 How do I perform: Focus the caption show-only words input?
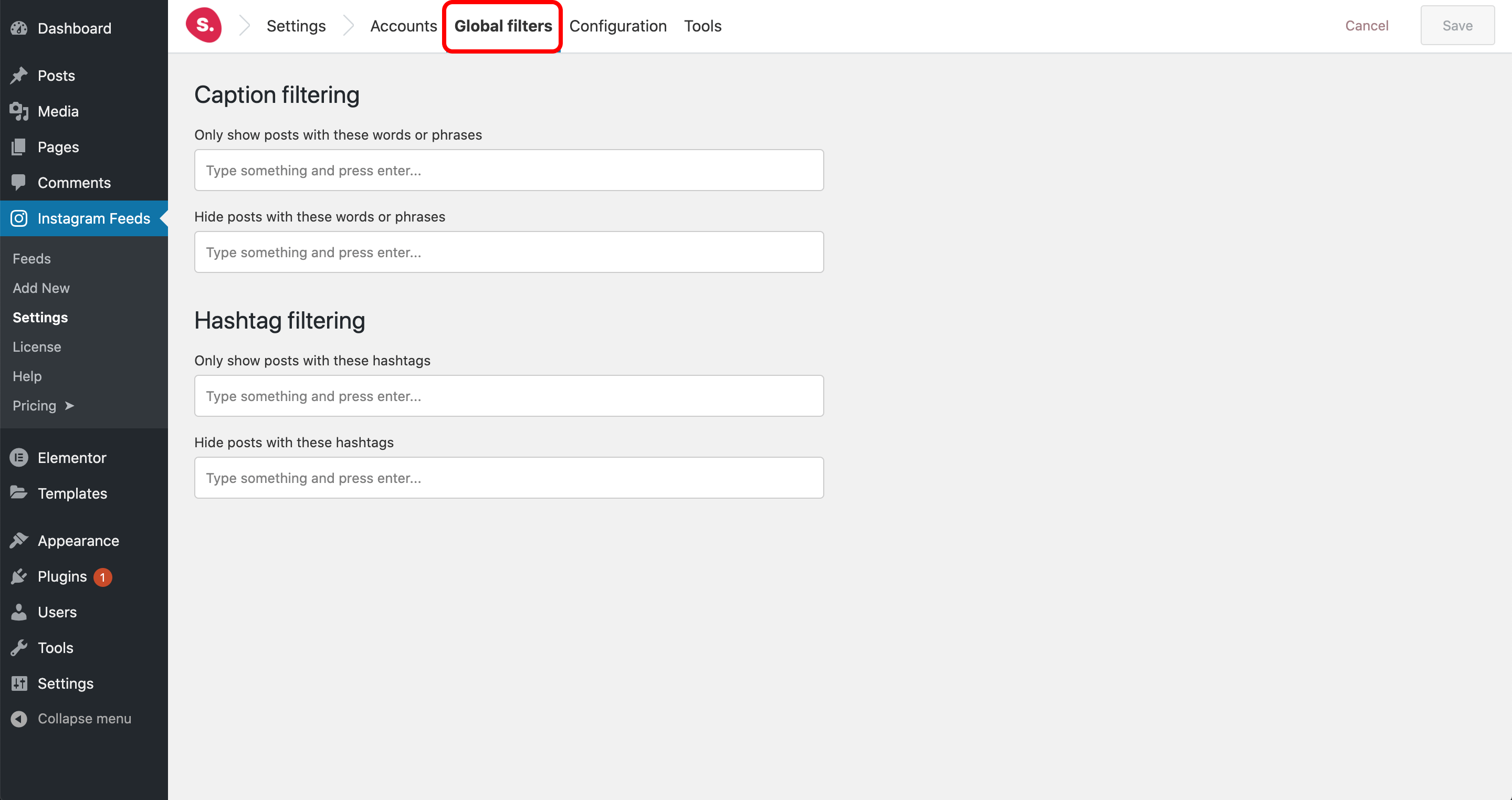click(x=509, y=170)
